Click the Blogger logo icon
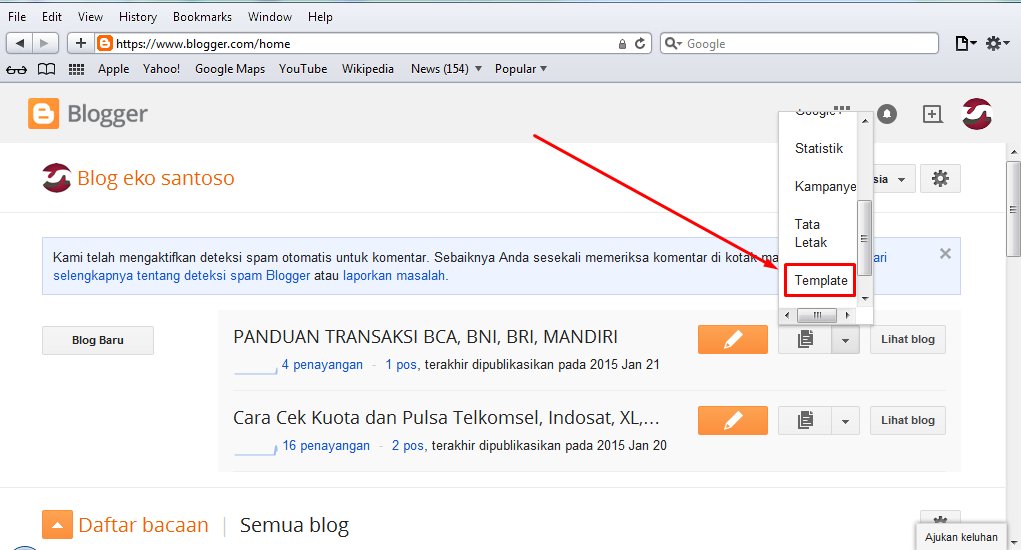Image resolution: width=1021 pixels, height=550 pixels. [43, 114]
